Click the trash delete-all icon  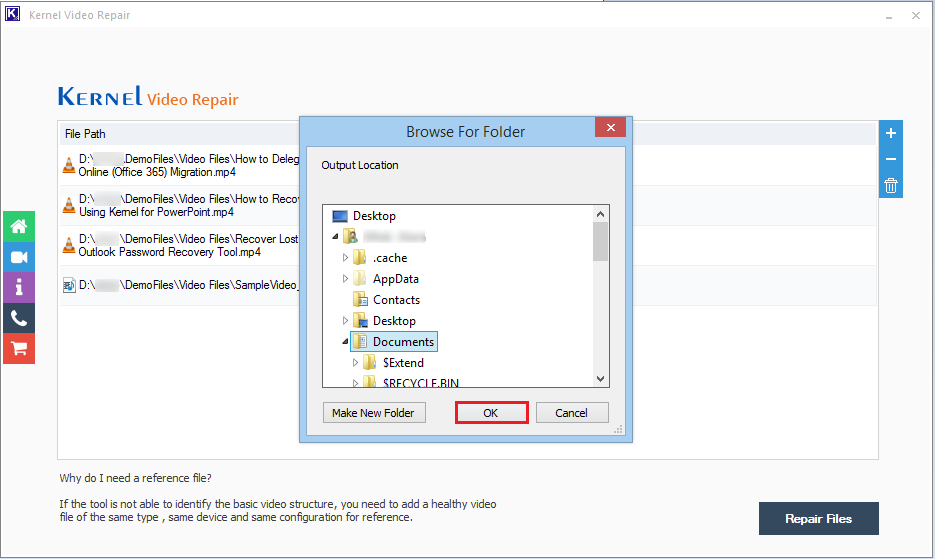[891, 185]
